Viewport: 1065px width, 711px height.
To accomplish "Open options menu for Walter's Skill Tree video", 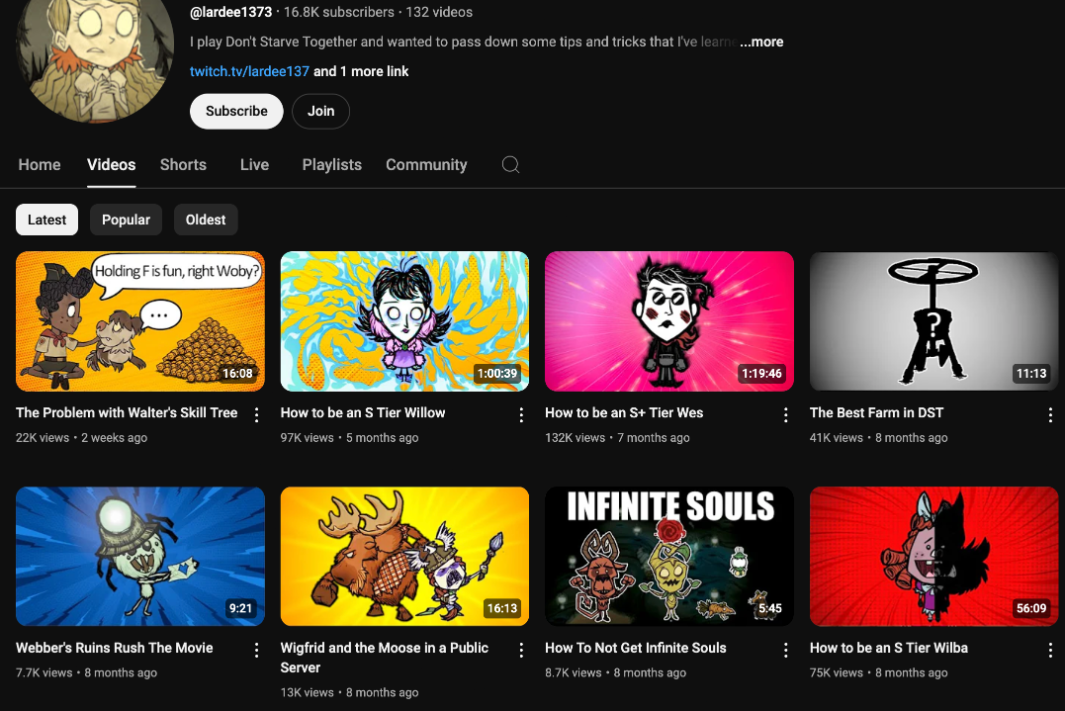I will click(257, 415).
